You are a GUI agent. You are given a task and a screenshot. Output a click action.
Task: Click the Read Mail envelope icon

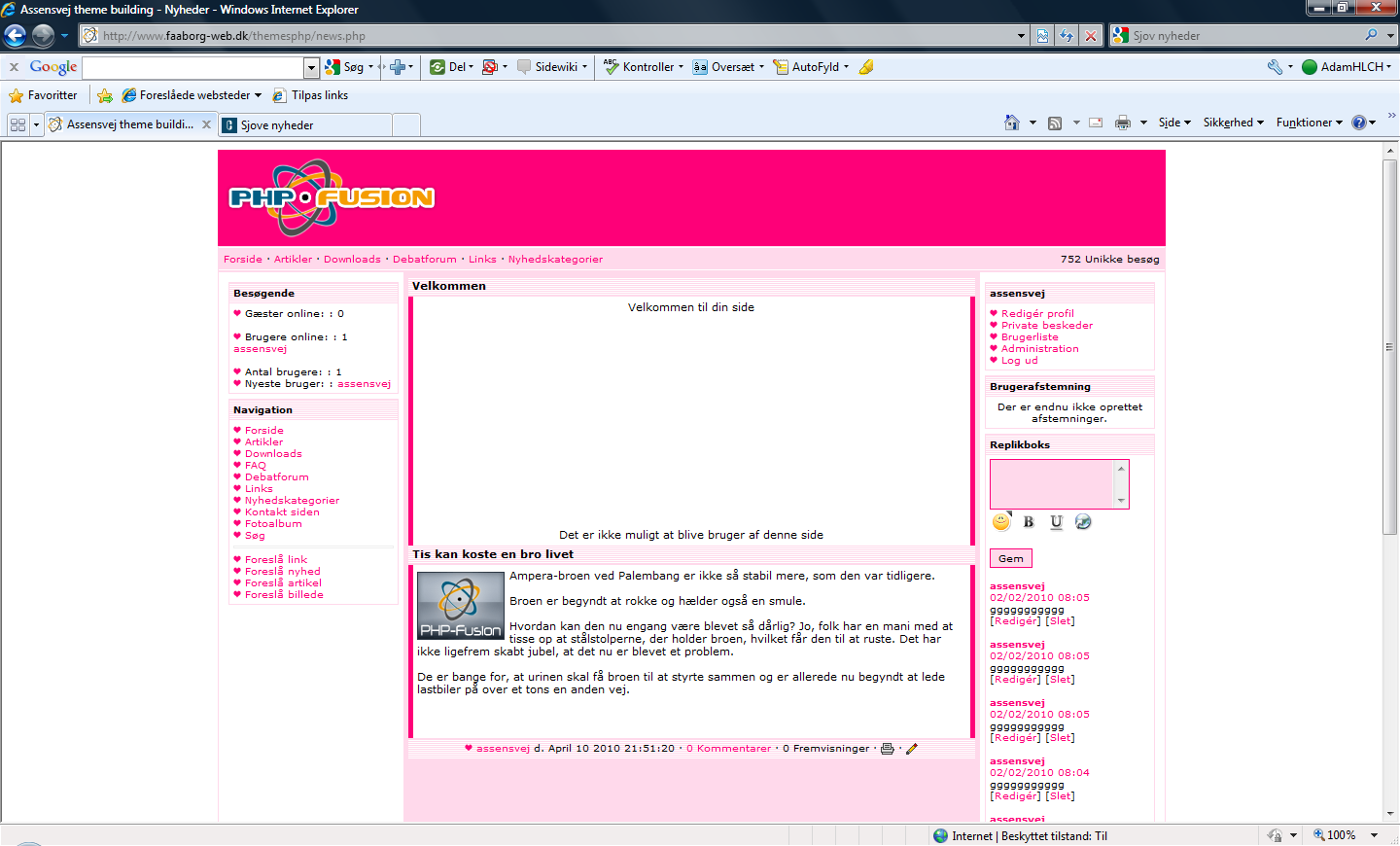tap(1096, 123)
